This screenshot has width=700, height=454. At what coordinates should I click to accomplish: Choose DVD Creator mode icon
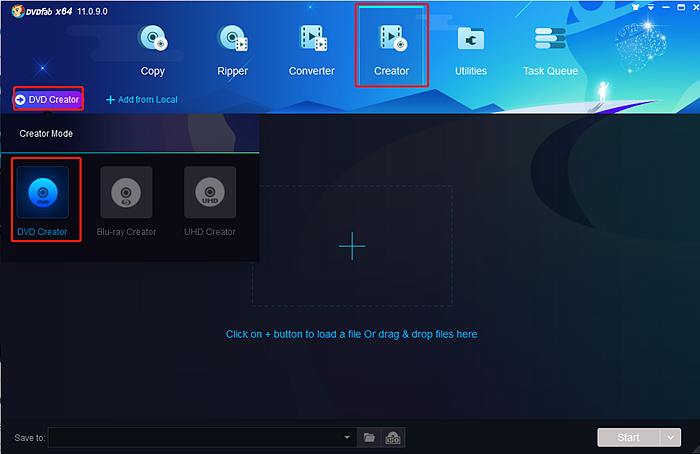click(42, 192)
